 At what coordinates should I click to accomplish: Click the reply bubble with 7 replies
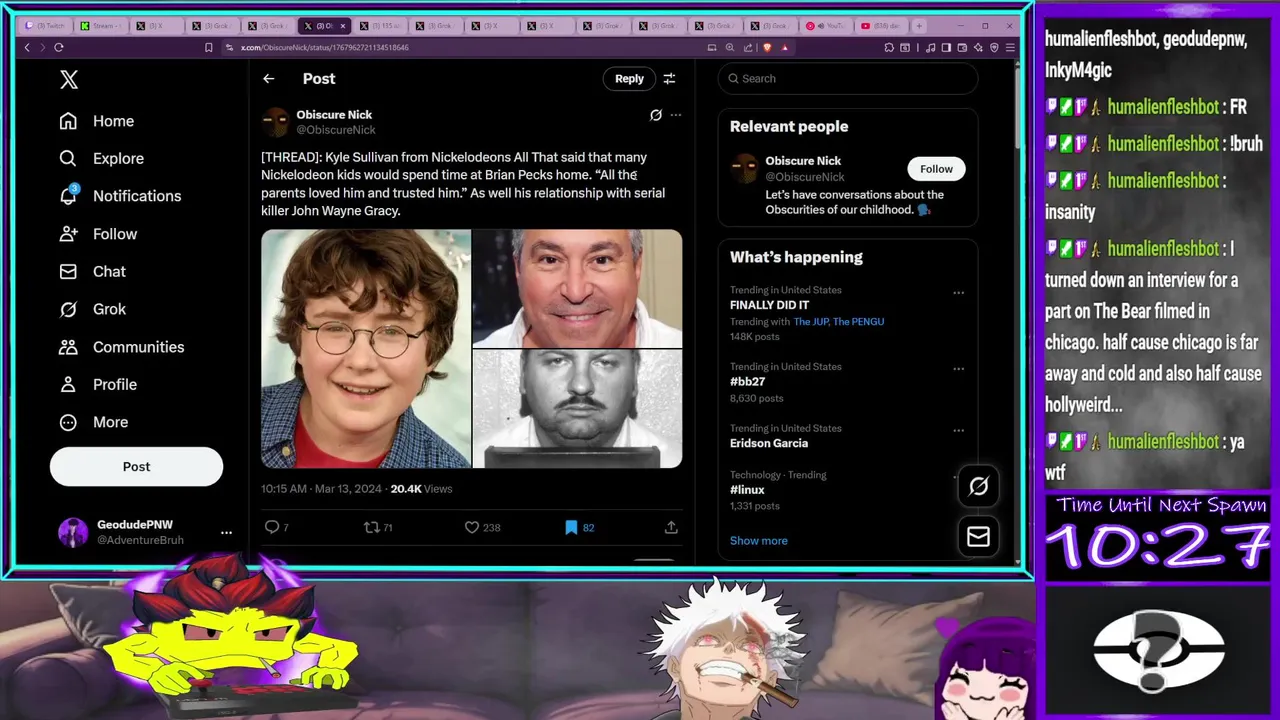pyautogui.click(x=276, y=527)
